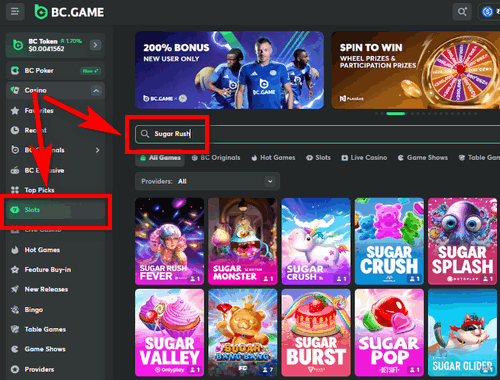Screen dimensions: 500x380
Task: Open Sugar Valley game
Action: coord(169,333)
